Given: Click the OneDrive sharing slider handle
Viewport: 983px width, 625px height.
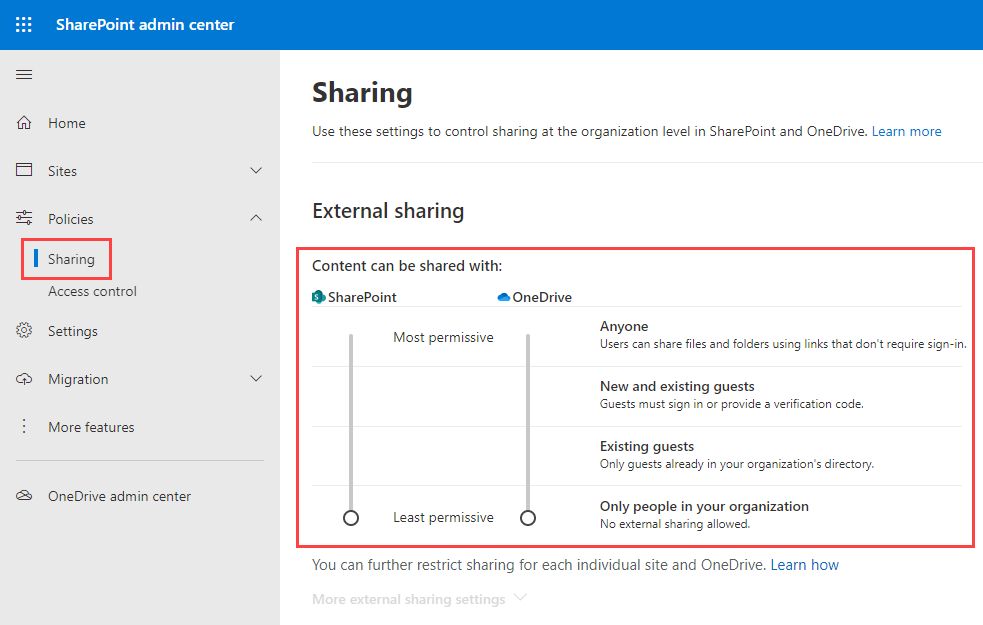Looking at the screenshot, I should click(x=528, y=518).
